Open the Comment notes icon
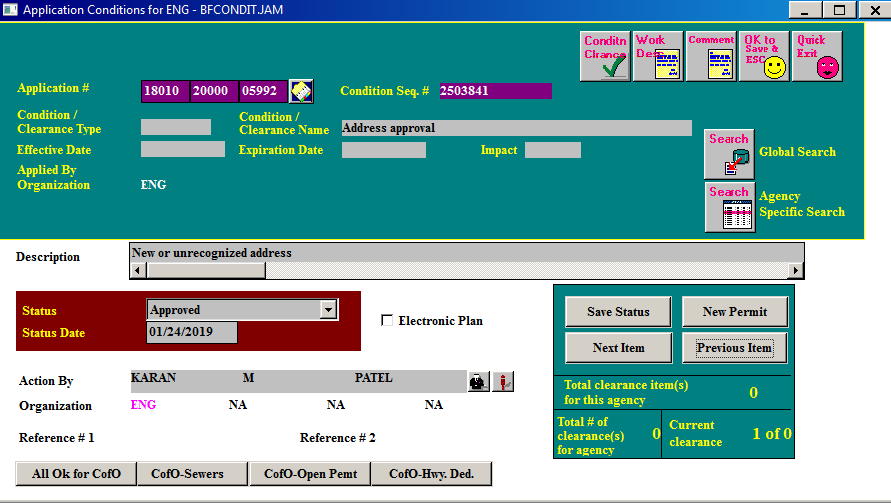This screenshot has width=891, height=503. pyautogui.click(x=711, y=56)
